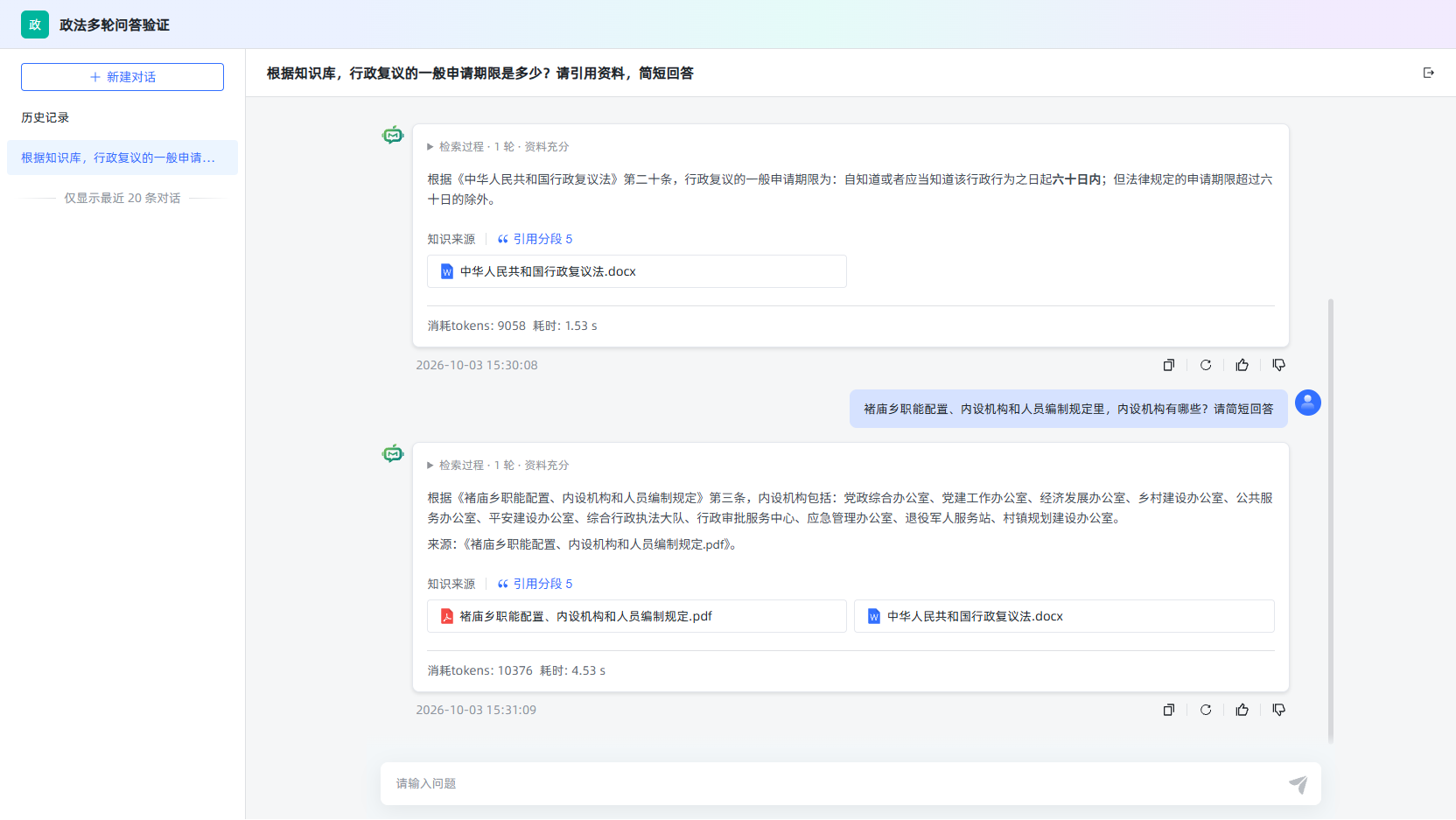
Task: Create a new chat with 新建对话
Action: point(122,77)
